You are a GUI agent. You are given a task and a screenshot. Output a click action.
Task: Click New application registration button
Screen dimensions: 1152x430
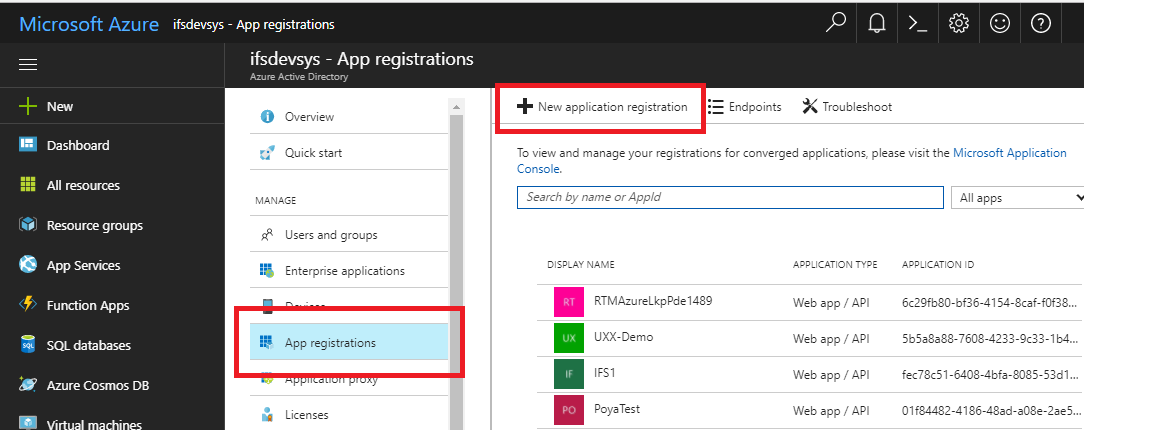[x=602, y=107]
